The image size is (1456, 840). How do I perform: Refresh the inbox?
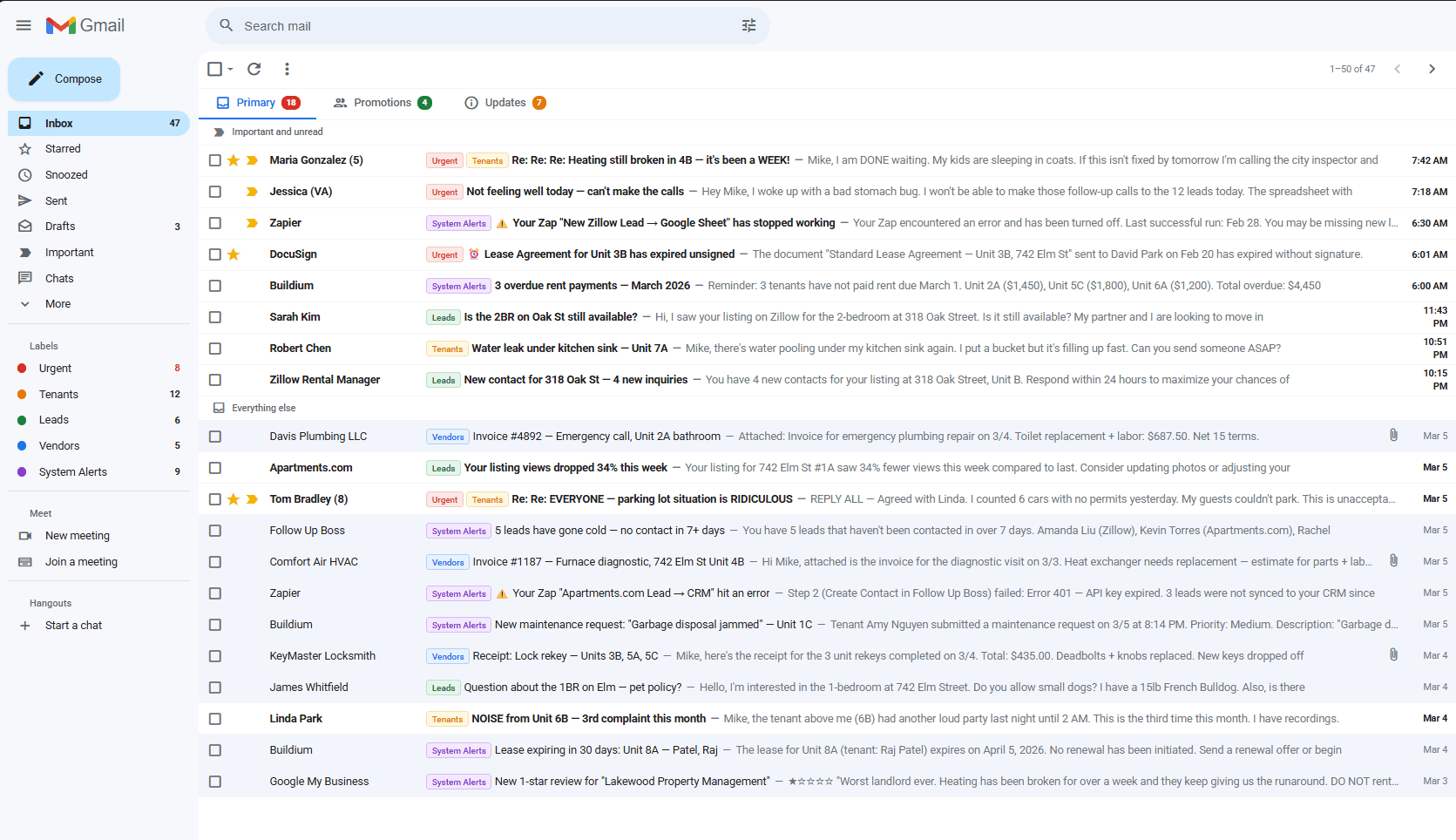pos(254,69)
